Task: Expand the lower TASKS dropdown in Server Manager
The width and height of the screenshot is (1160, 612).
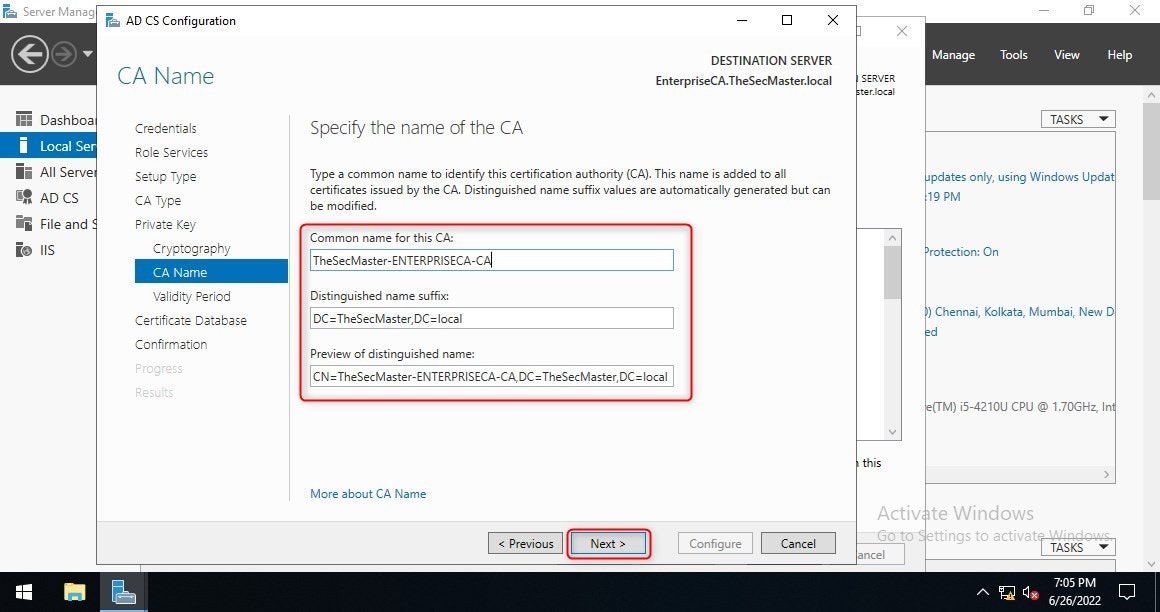Action: point(1079,547)
